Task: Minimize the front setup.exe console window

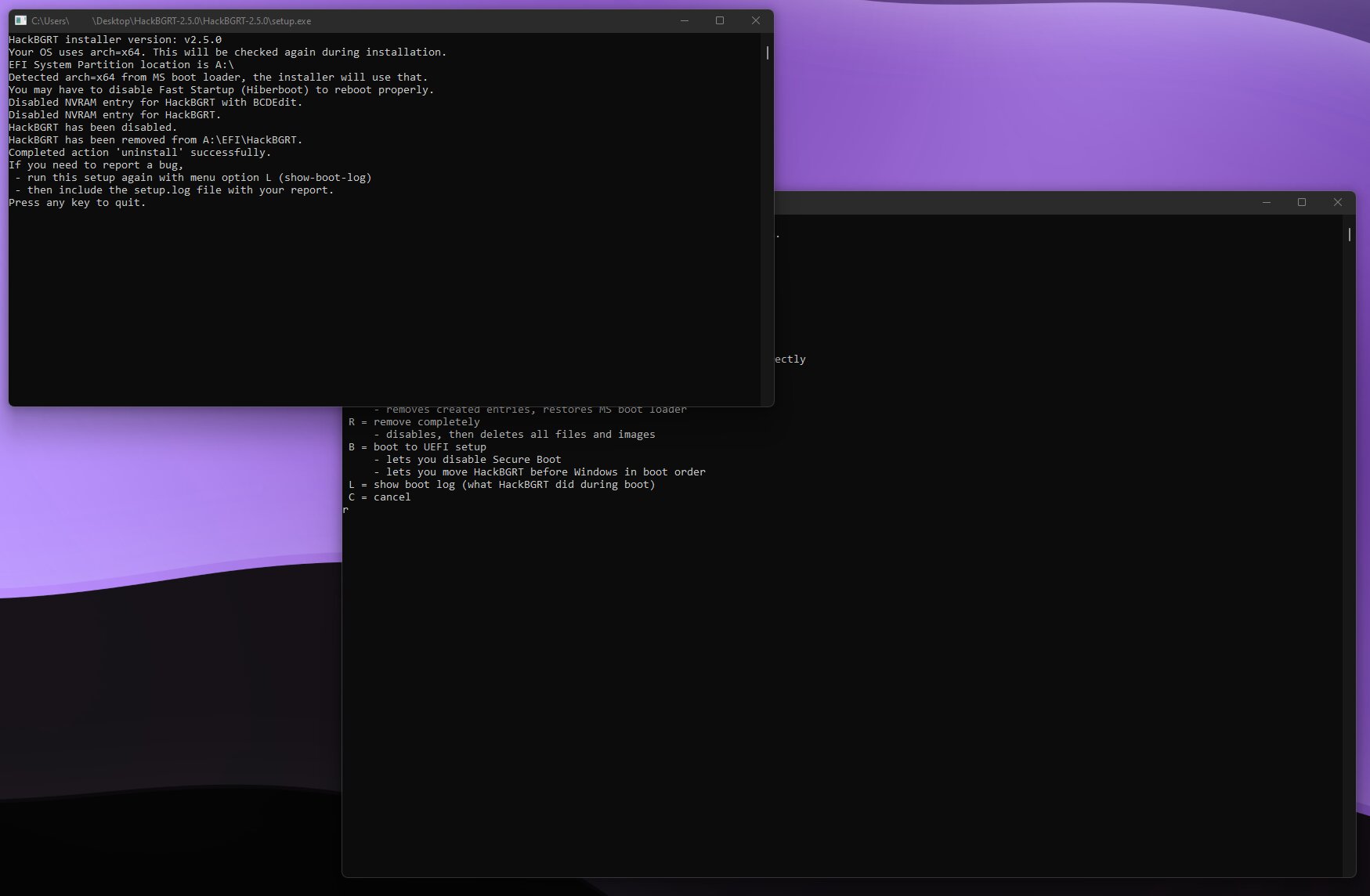Action: (684, 20)
